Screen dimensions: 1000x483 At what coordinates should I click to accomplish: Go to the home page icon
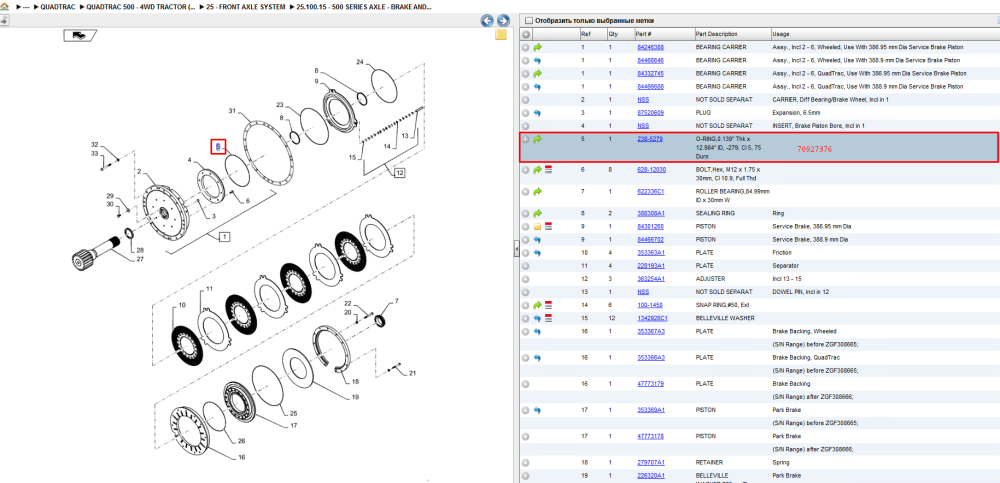4,6
